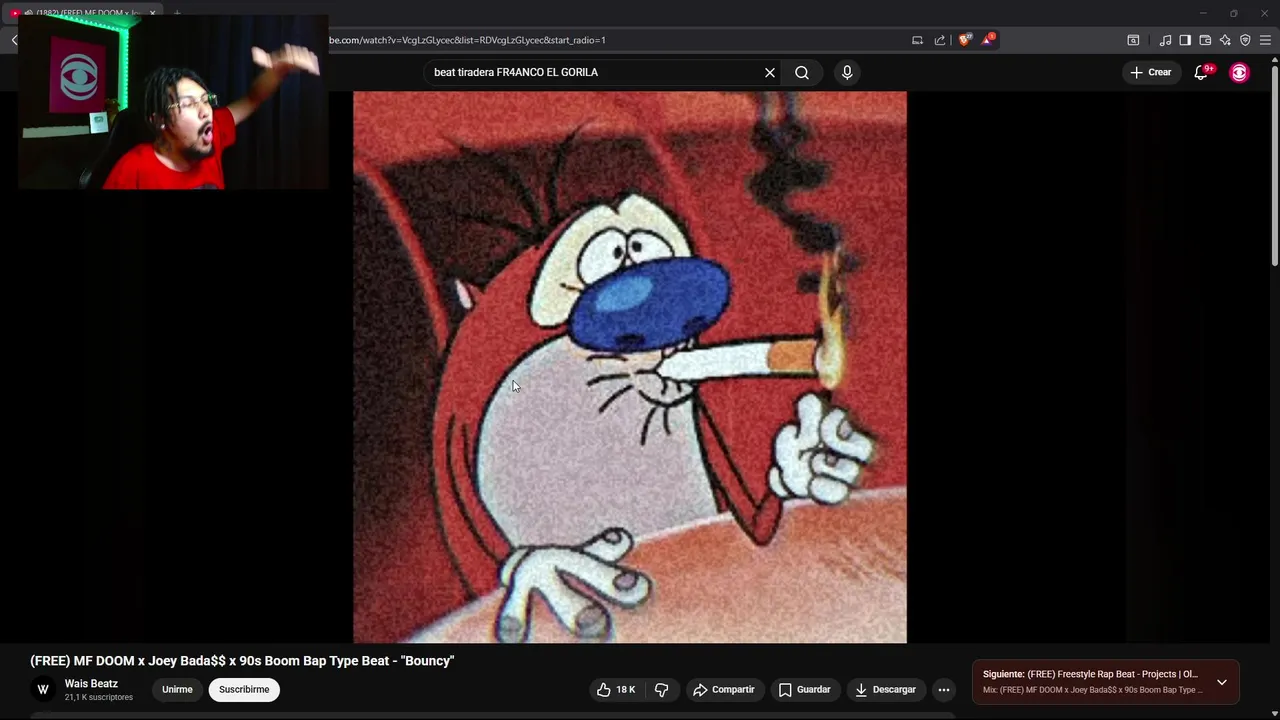Click the search magnifier button
This screenshot has height=720, width=1280.
[x=802, y=72]
